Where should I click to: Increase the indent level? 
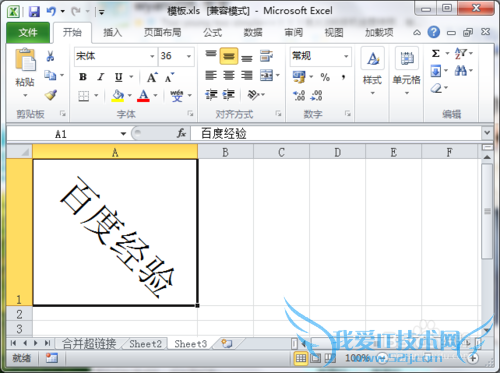(x=229, y=95)
